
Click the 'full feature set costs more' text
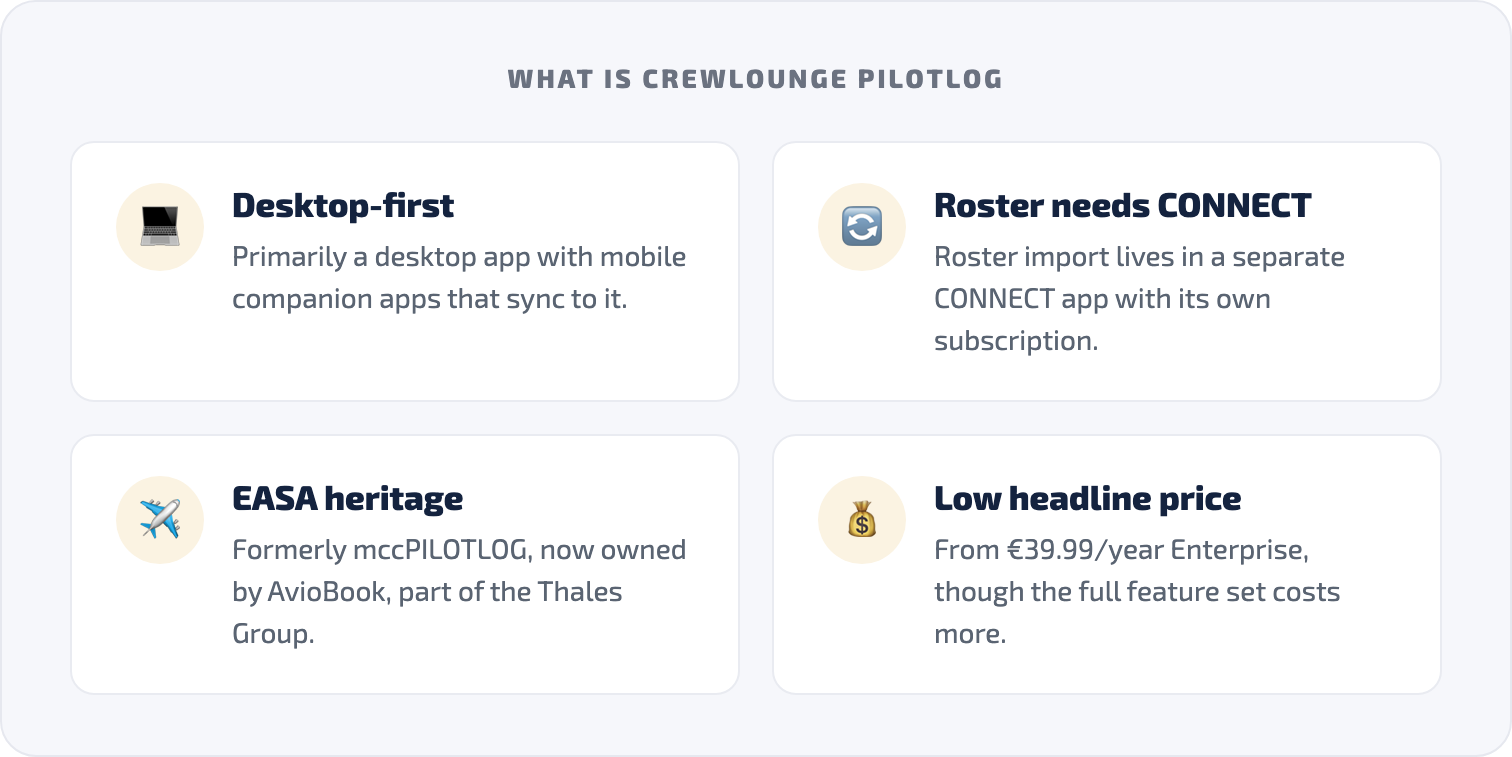pyautogui.click(x=1137, y=612)
